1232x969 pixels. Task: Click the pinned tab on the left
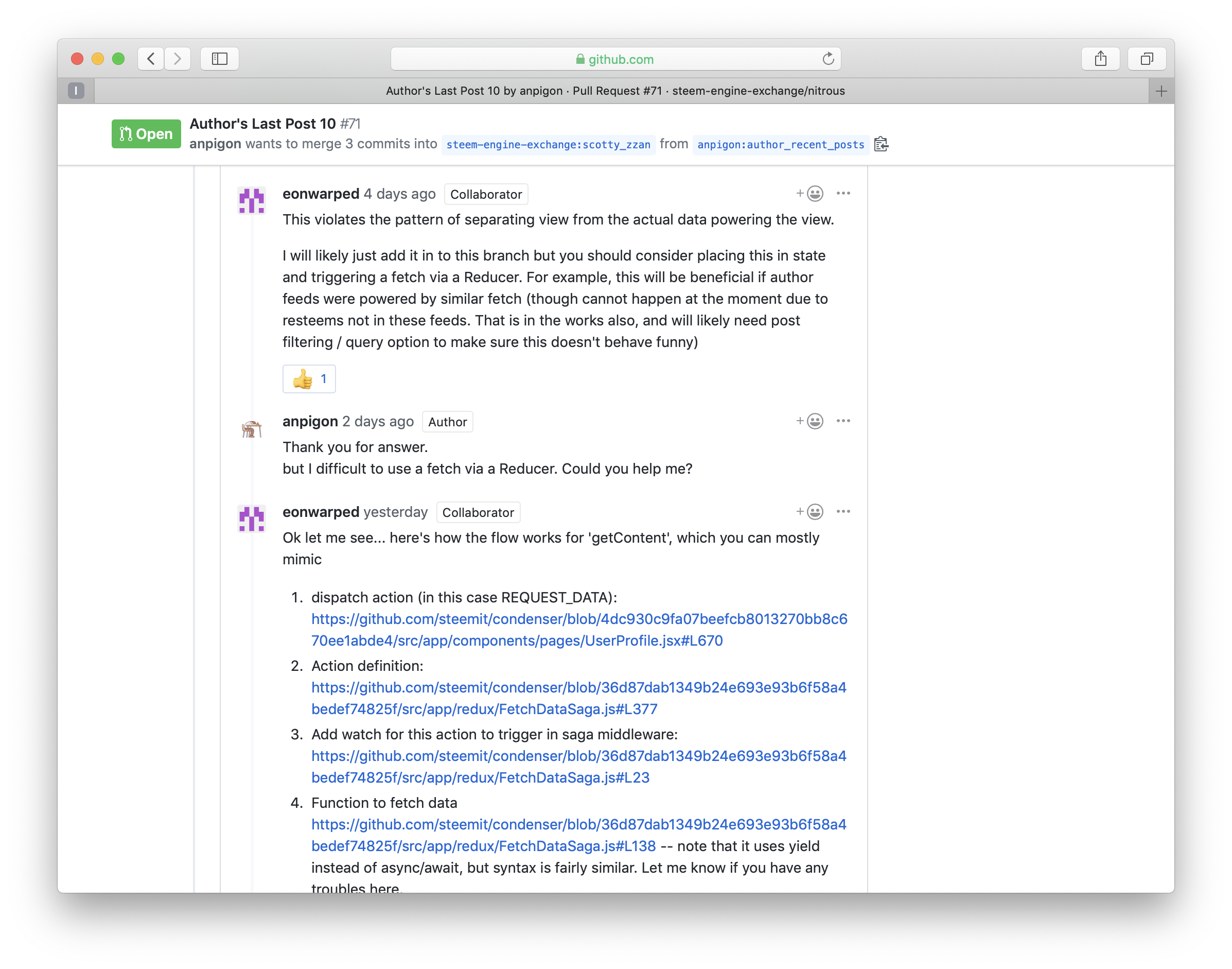pos(76,91)
